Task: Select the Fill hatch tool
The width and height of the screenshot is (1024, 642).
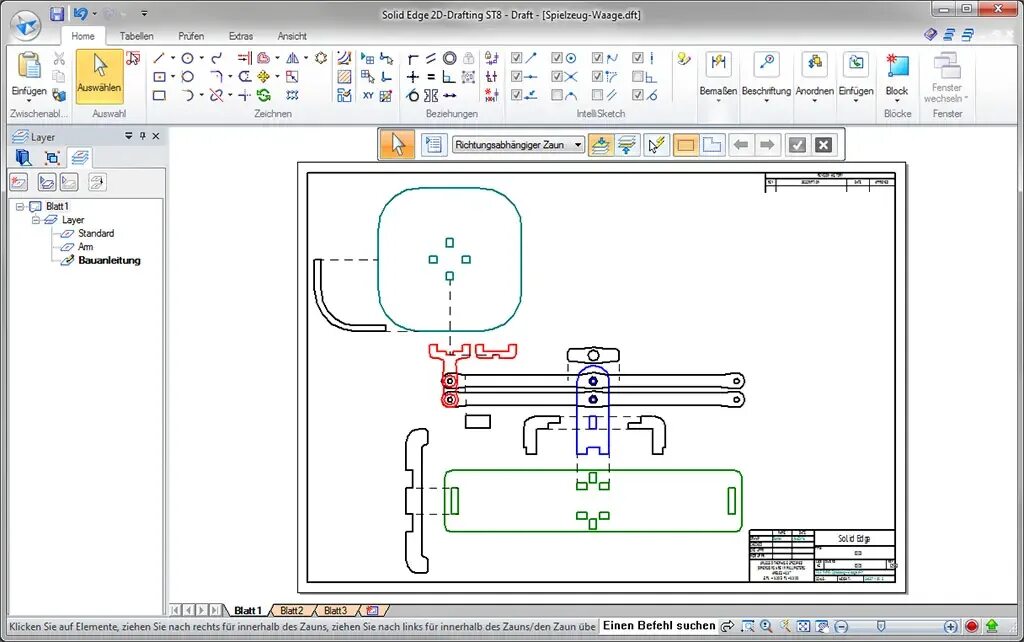Action: (344, 77)
